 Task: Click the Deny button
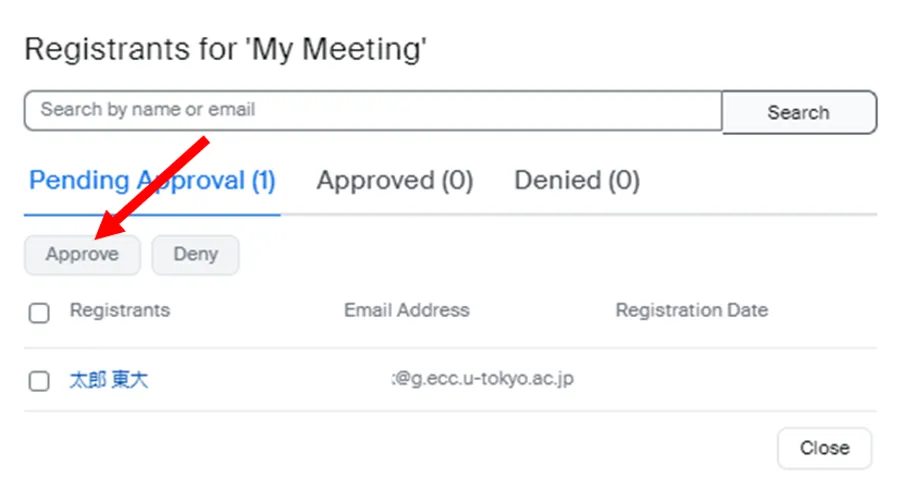coord(195,254)
